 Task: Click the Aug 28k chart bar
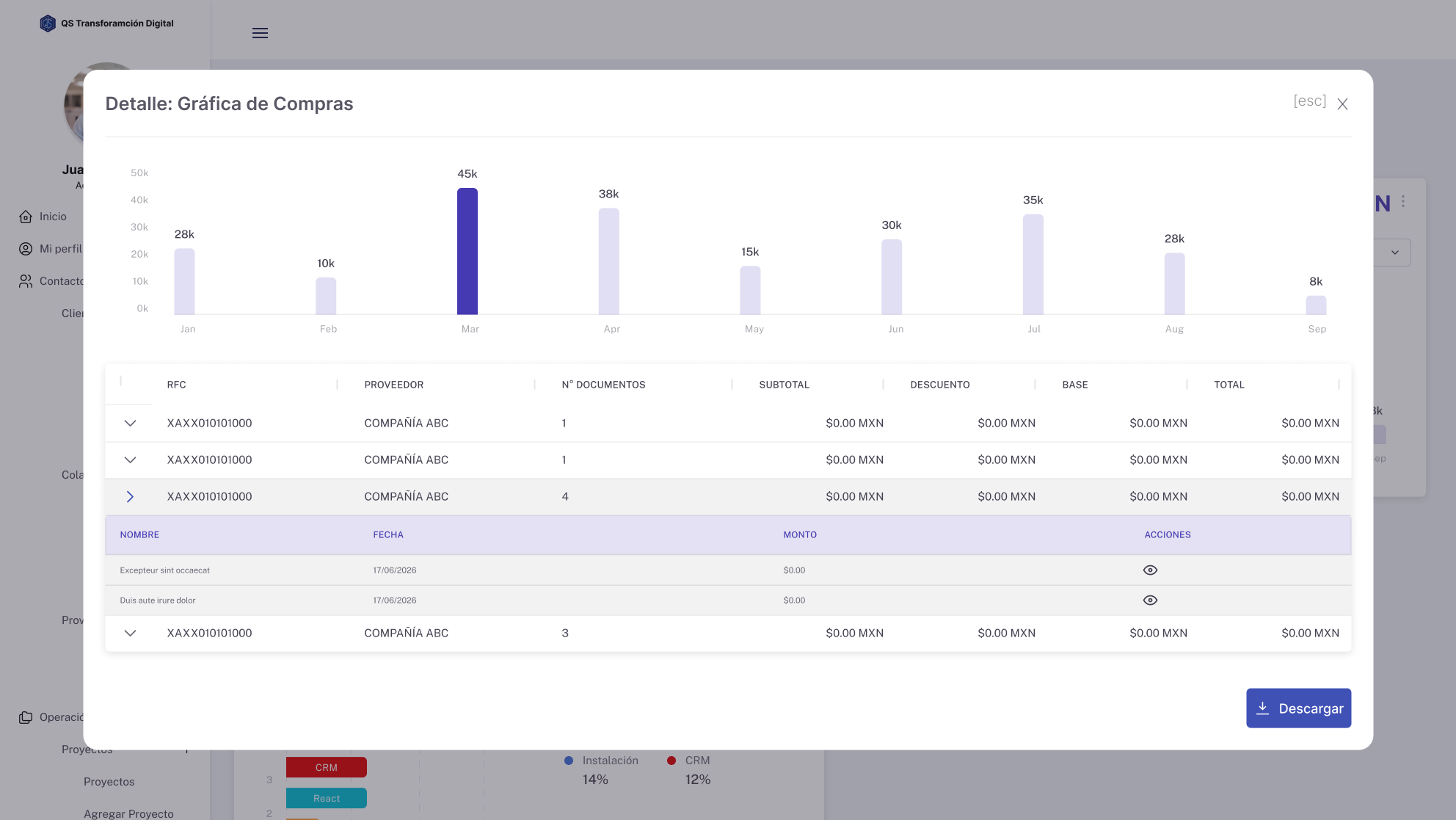1174,283
